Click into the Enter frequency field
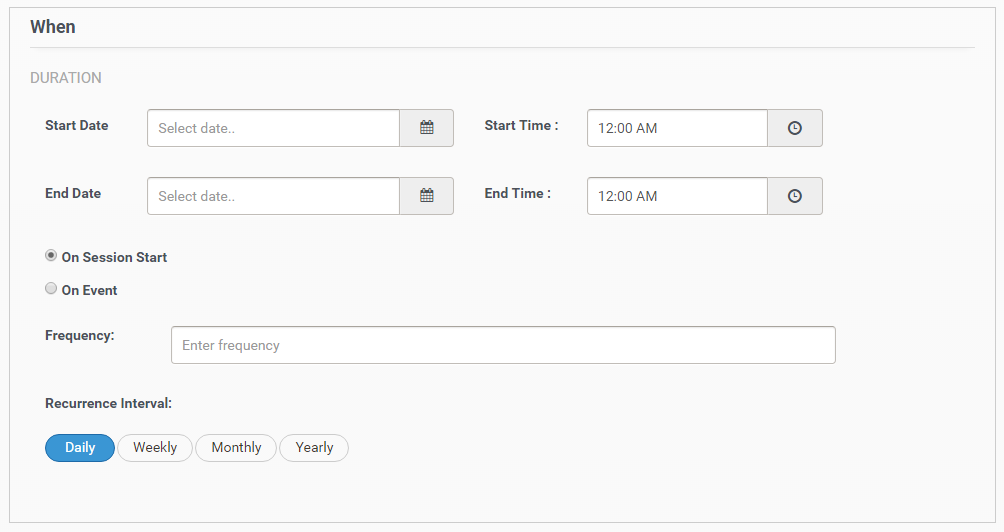The image size is (1004, 532). (503, 345)
